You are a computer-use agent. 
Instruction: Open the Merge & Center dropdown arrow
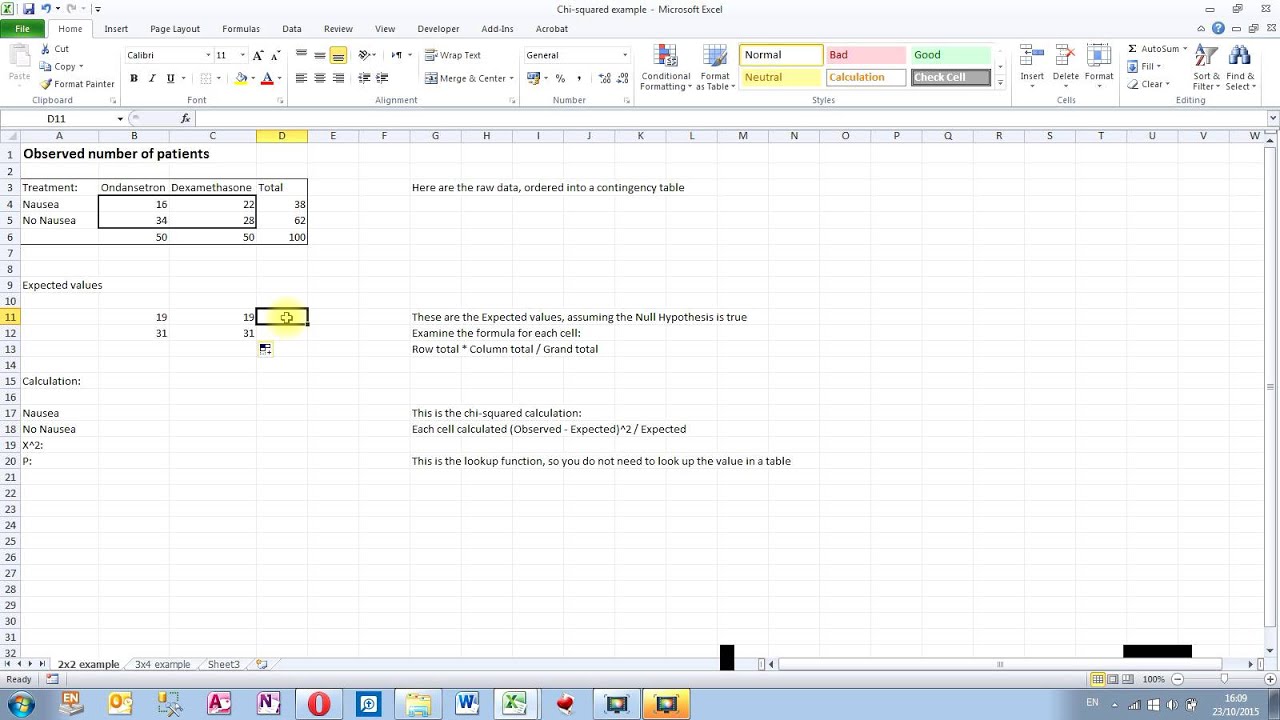(511, 78)
